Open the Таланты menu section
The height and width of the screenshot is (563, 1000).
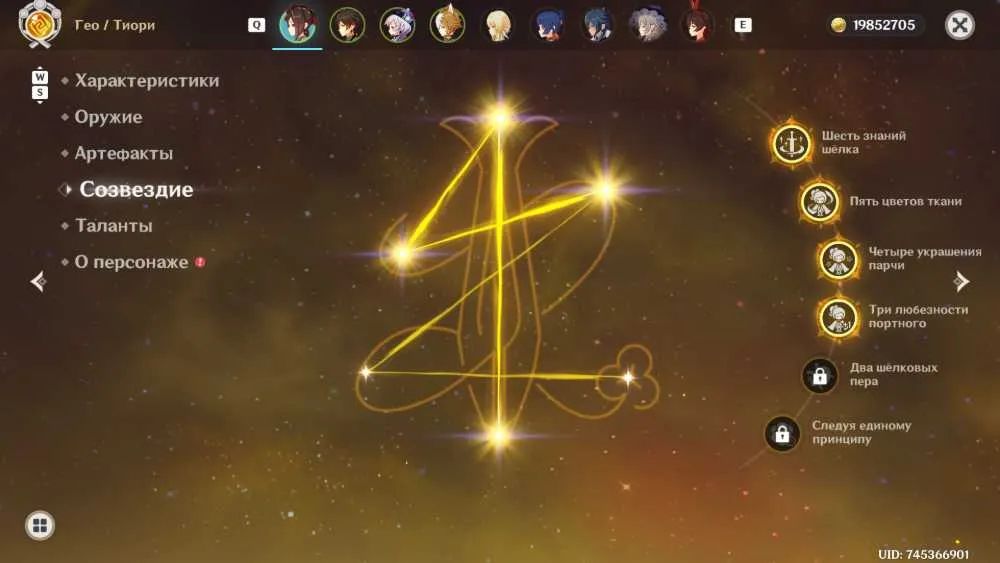point(114,226)
